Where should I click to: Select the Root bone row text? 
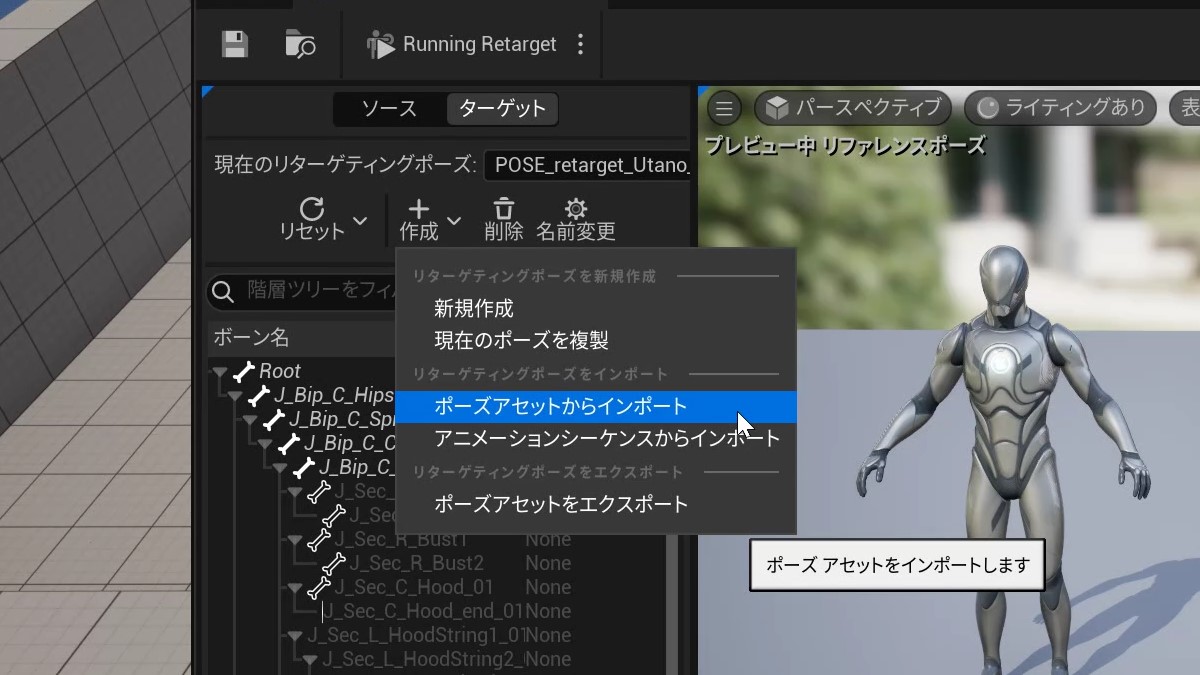280,371
